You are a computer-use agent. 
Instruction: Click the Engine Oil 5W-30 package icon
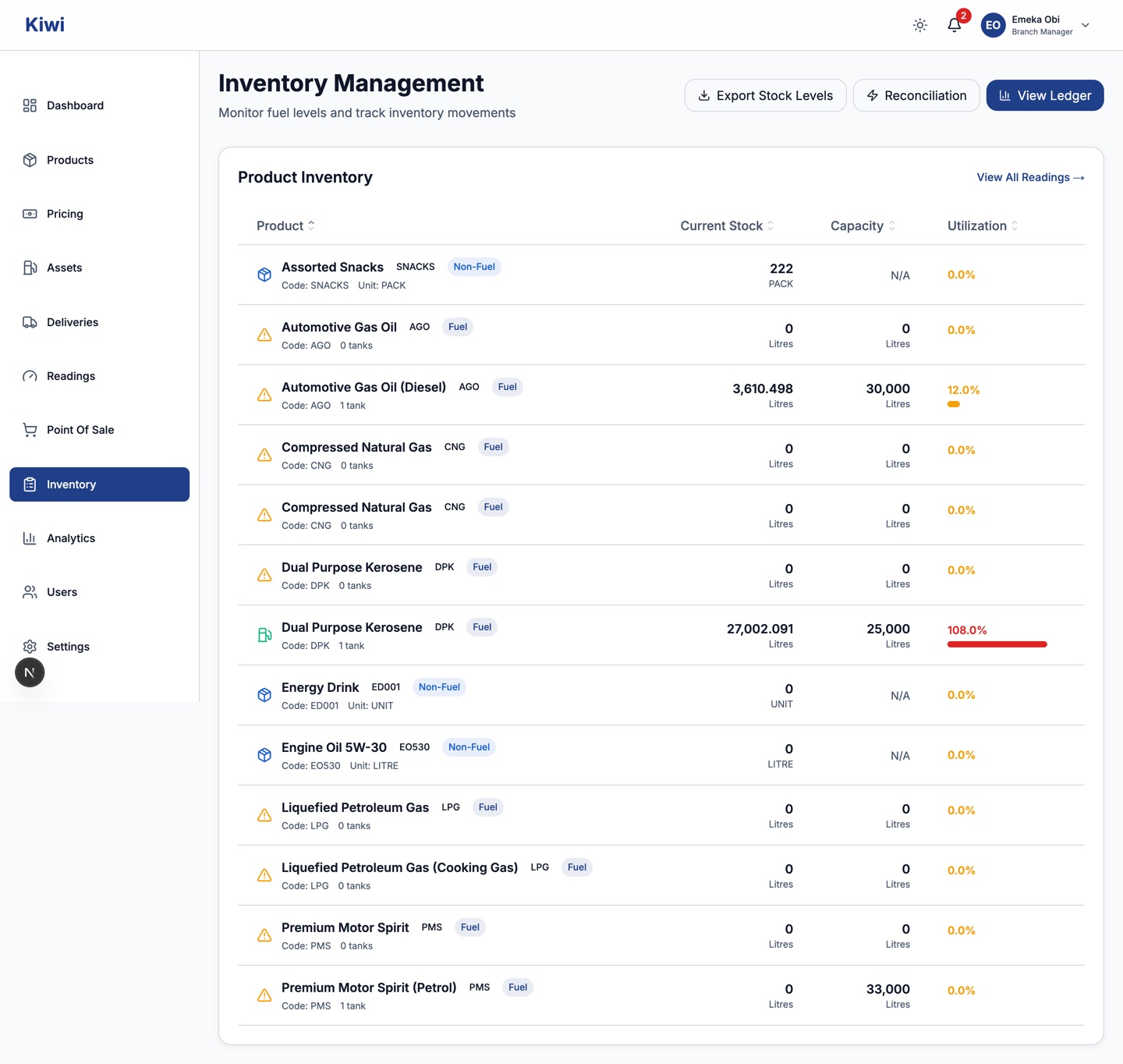pos(264,755)
